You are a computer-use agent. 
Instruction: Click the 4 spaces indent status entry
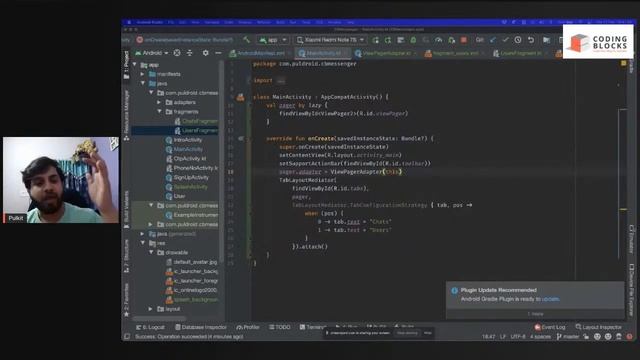540,337
